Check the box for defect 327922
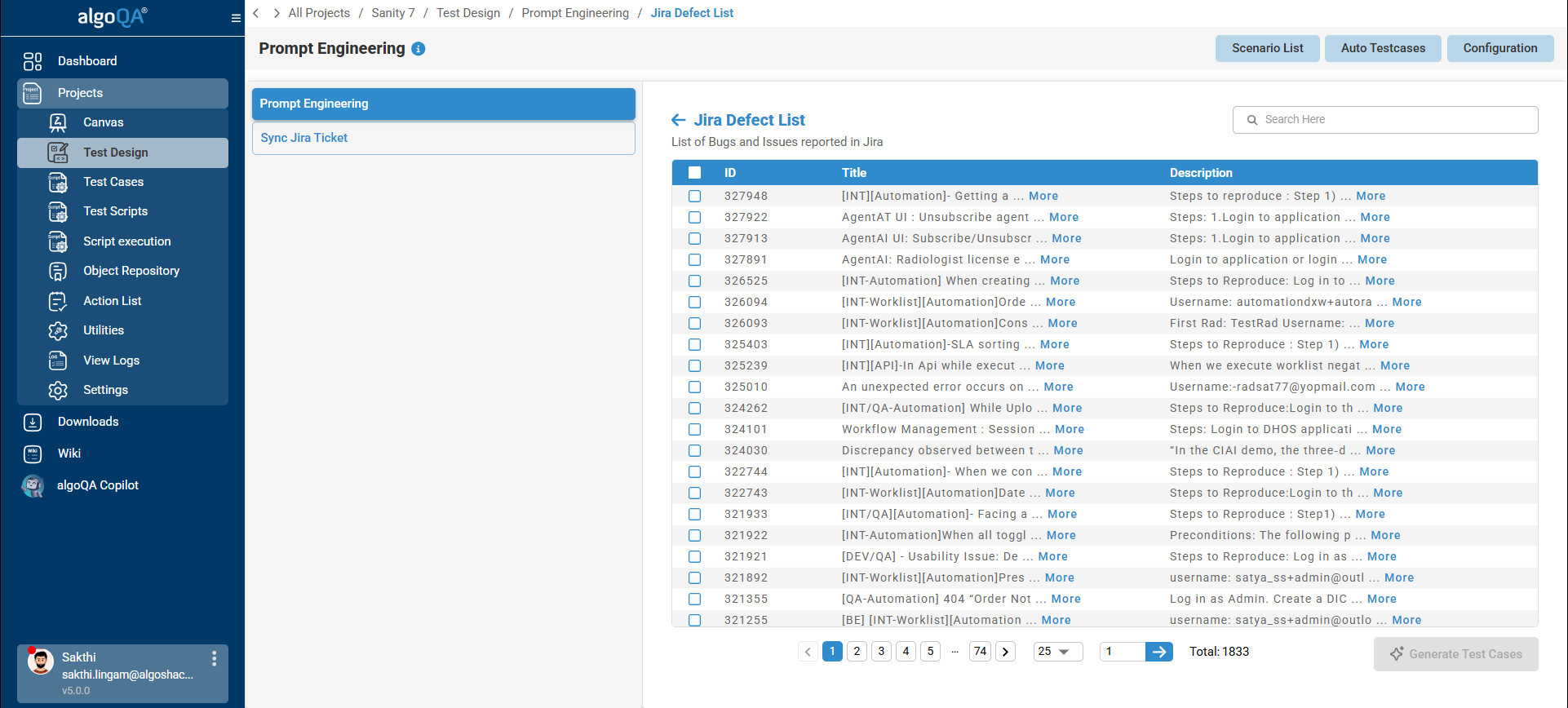 click(695, 218)
